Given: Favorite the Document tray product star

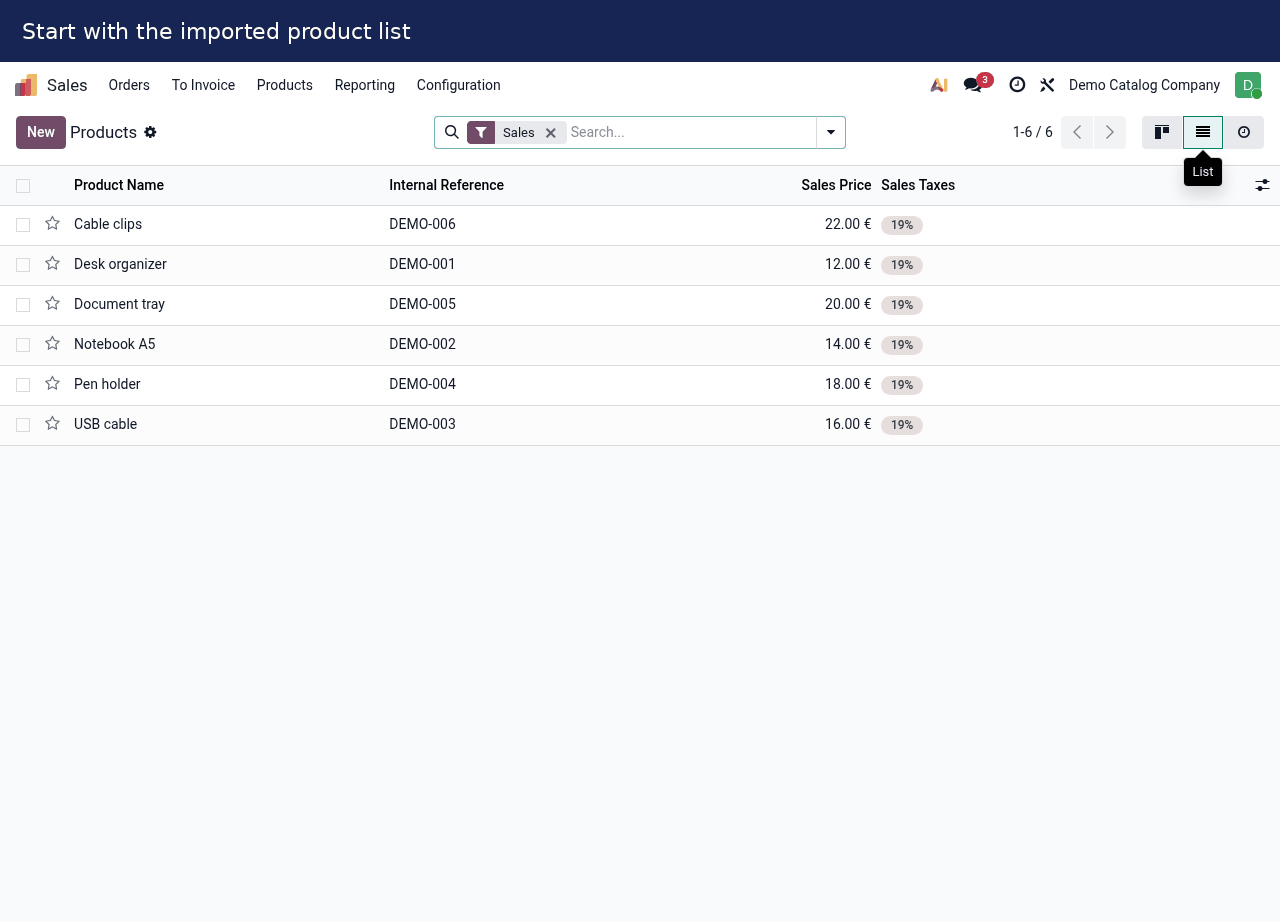Looking at the screenshot, I should (52, 304).
